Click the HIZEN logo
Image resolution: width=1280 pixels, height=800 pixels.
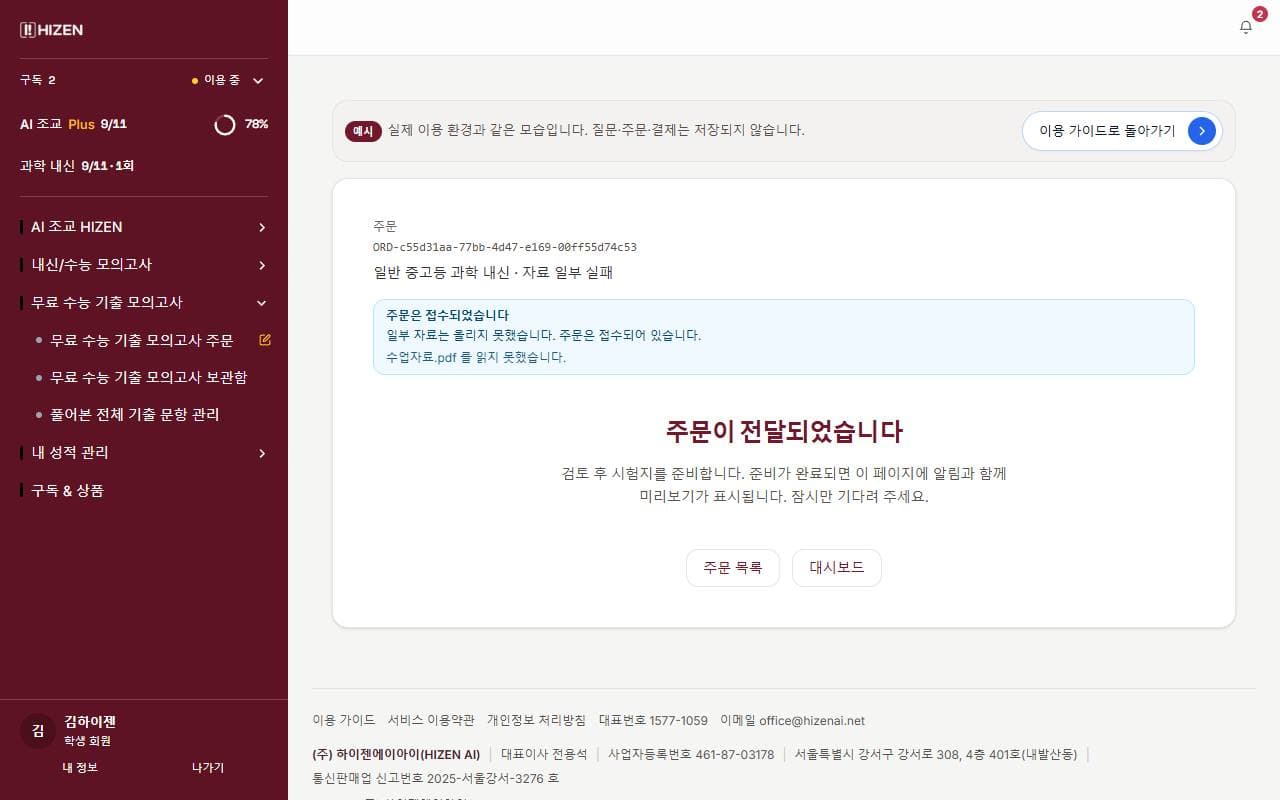pos(52,30)
